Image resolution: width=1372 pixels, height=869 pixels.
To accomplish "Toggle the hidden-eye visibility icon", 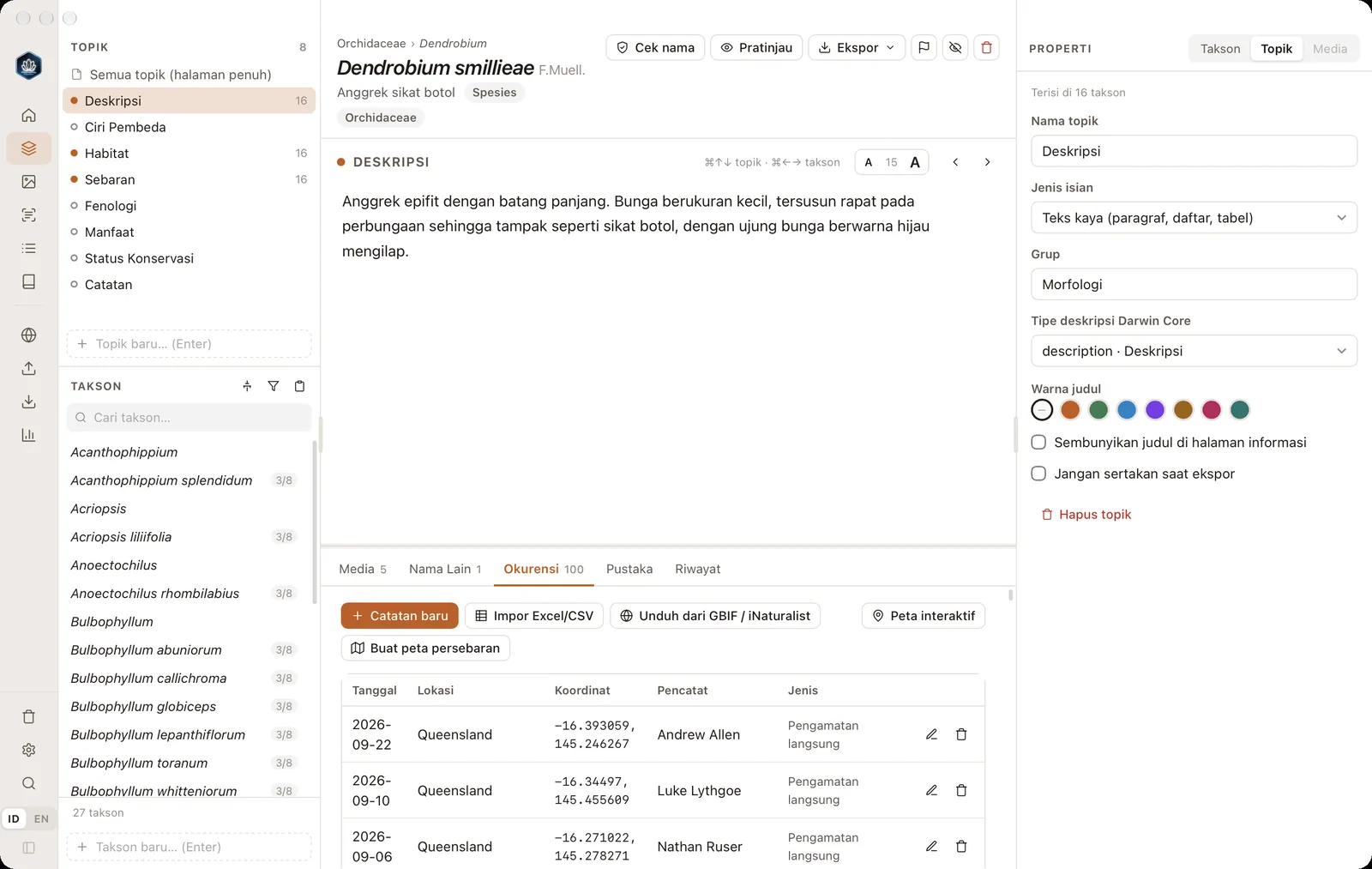I will tap(955, 47).
